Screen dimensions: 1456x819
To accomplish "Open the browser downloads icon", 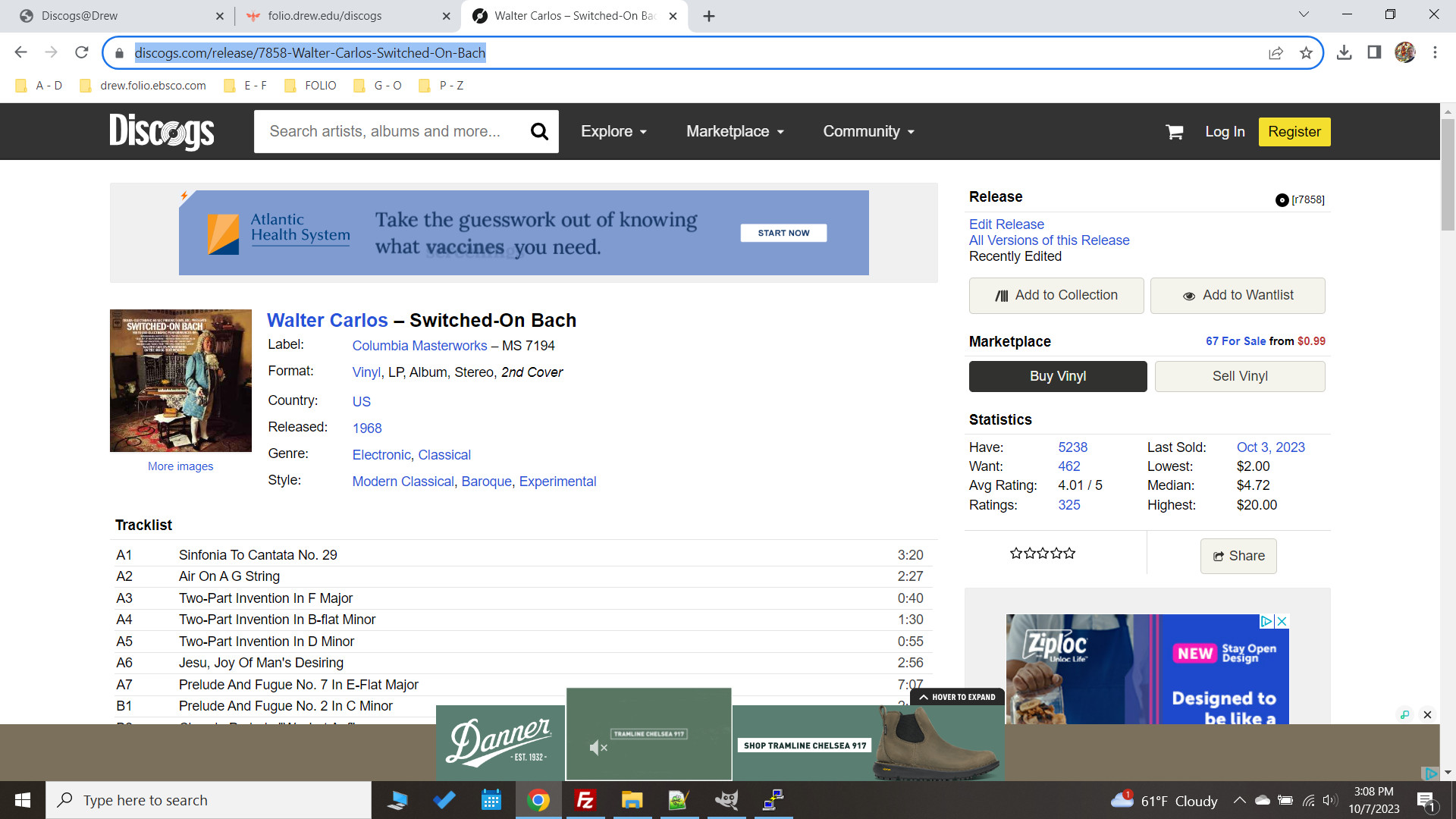I will click(1344, 52).
